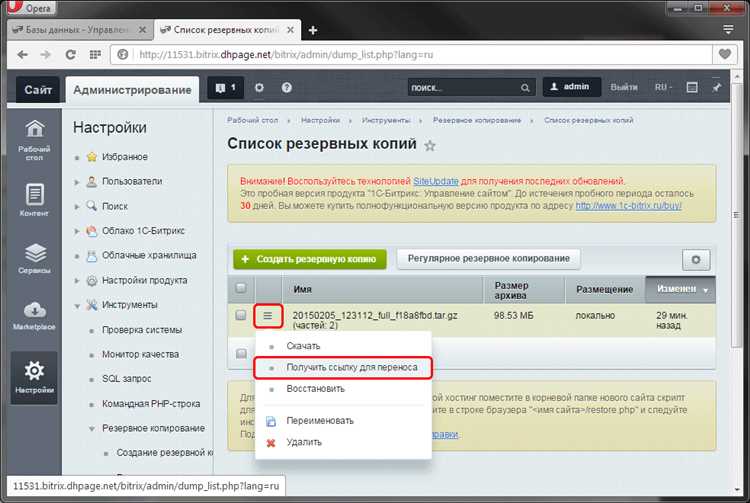The image size is (750, 503).
Task: Click the pin icon in admin header
Action: pyautogui.click(x=717, y=87)
